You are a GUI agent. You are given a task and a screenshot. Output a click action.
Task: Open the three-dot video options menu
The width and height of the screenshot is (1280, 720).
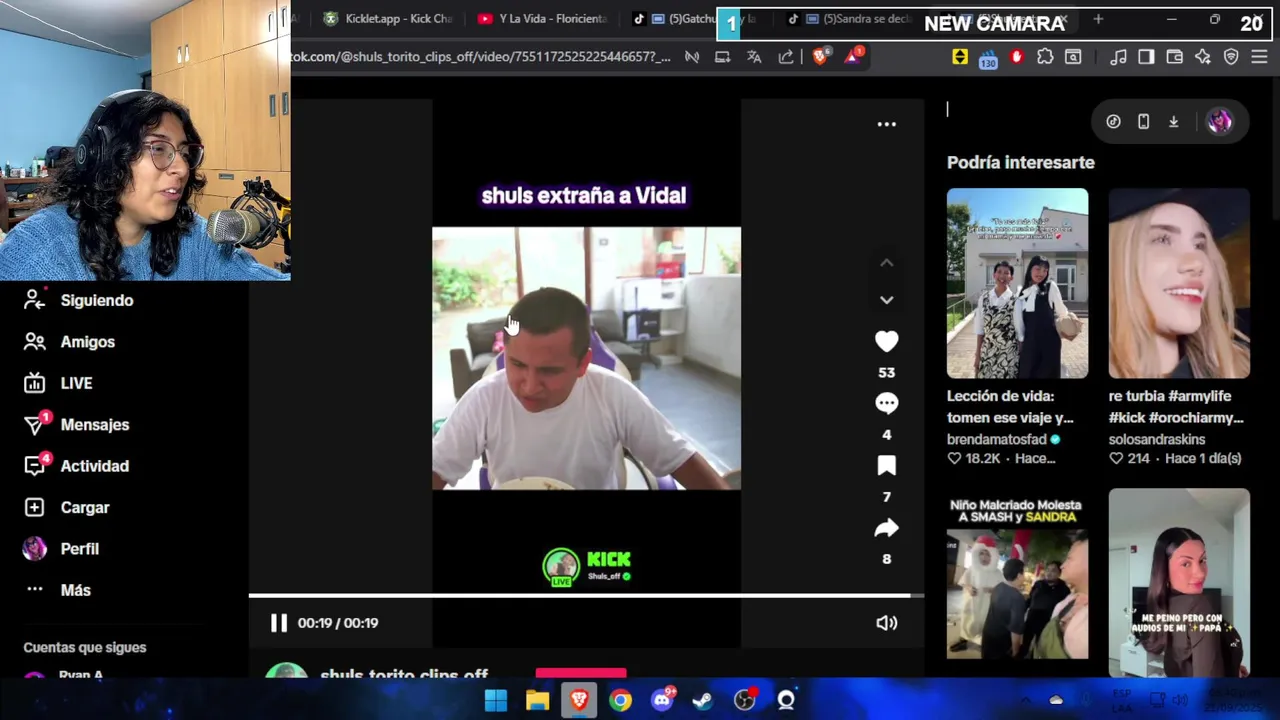(x=886, y=124)
